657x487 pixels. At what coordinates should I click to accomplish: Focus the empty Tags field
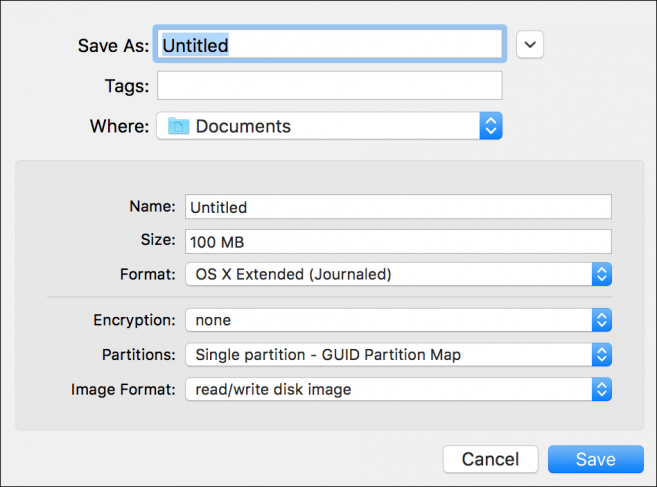point(330,86)
